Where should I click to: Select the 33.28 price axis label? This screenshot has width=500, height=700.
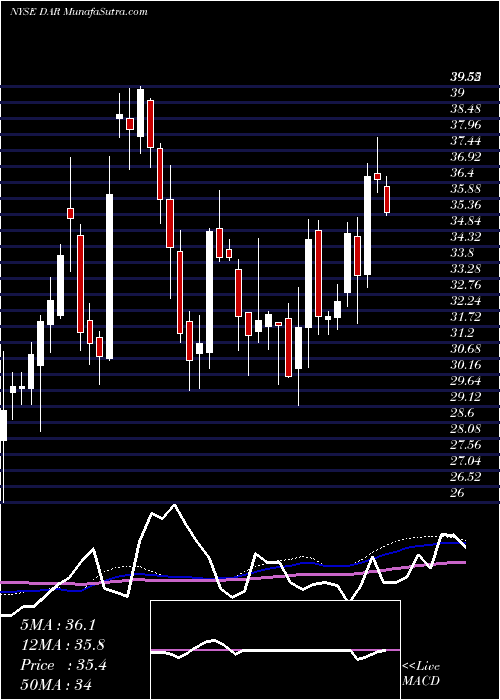coord(465,269)
